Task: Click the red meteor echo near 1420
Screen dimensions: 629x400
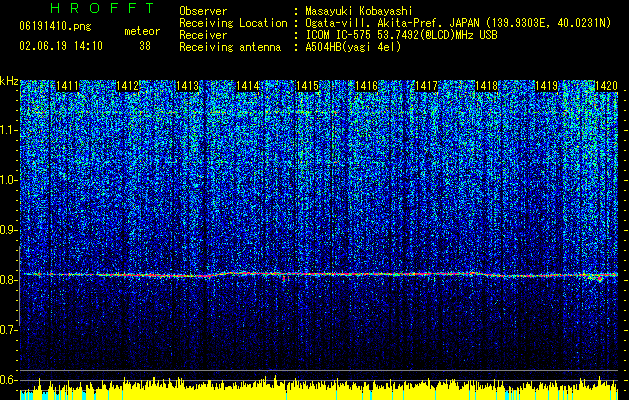Action: (600, 278)
